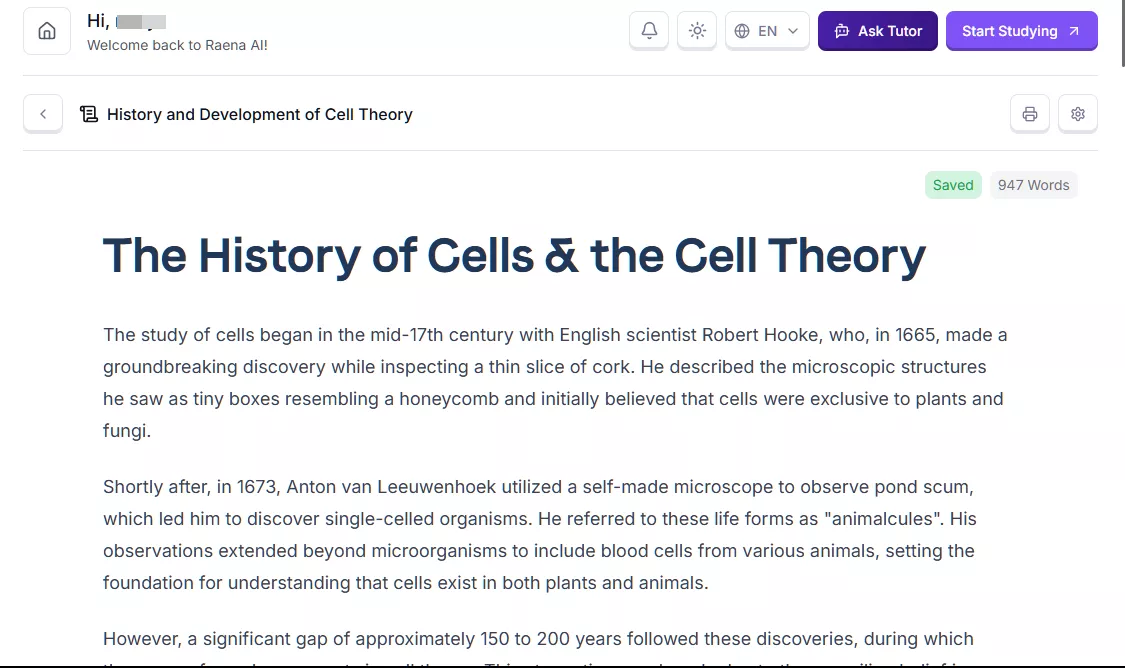1125x668 pixels.
Task: Click the Ask Tutor button
Action: (878, 31)
